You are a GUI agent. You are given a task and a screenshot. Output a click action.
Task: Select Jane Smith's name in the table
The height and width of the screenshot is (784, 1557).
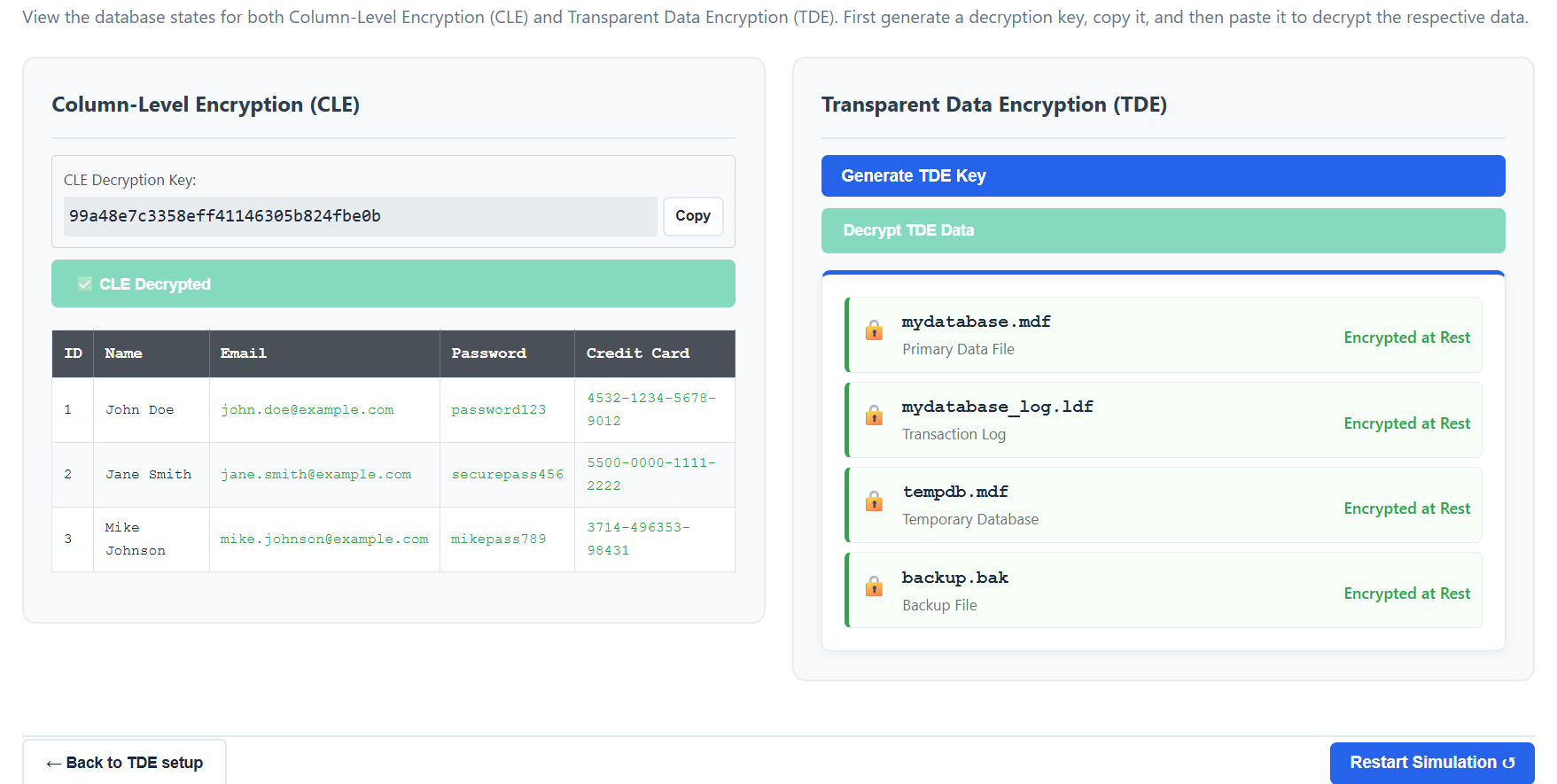tap(148, 475)
